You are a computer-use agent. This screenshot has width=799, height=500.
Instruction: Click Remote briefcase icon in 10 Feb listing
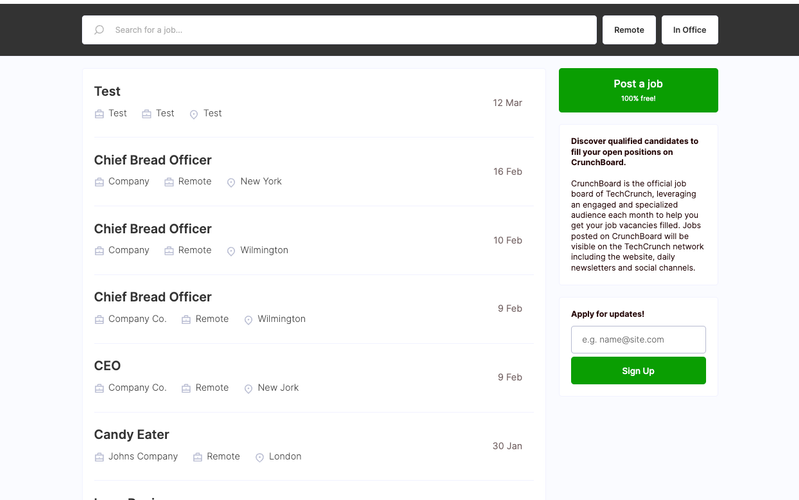pyautogui.click(x=169, y=251)
